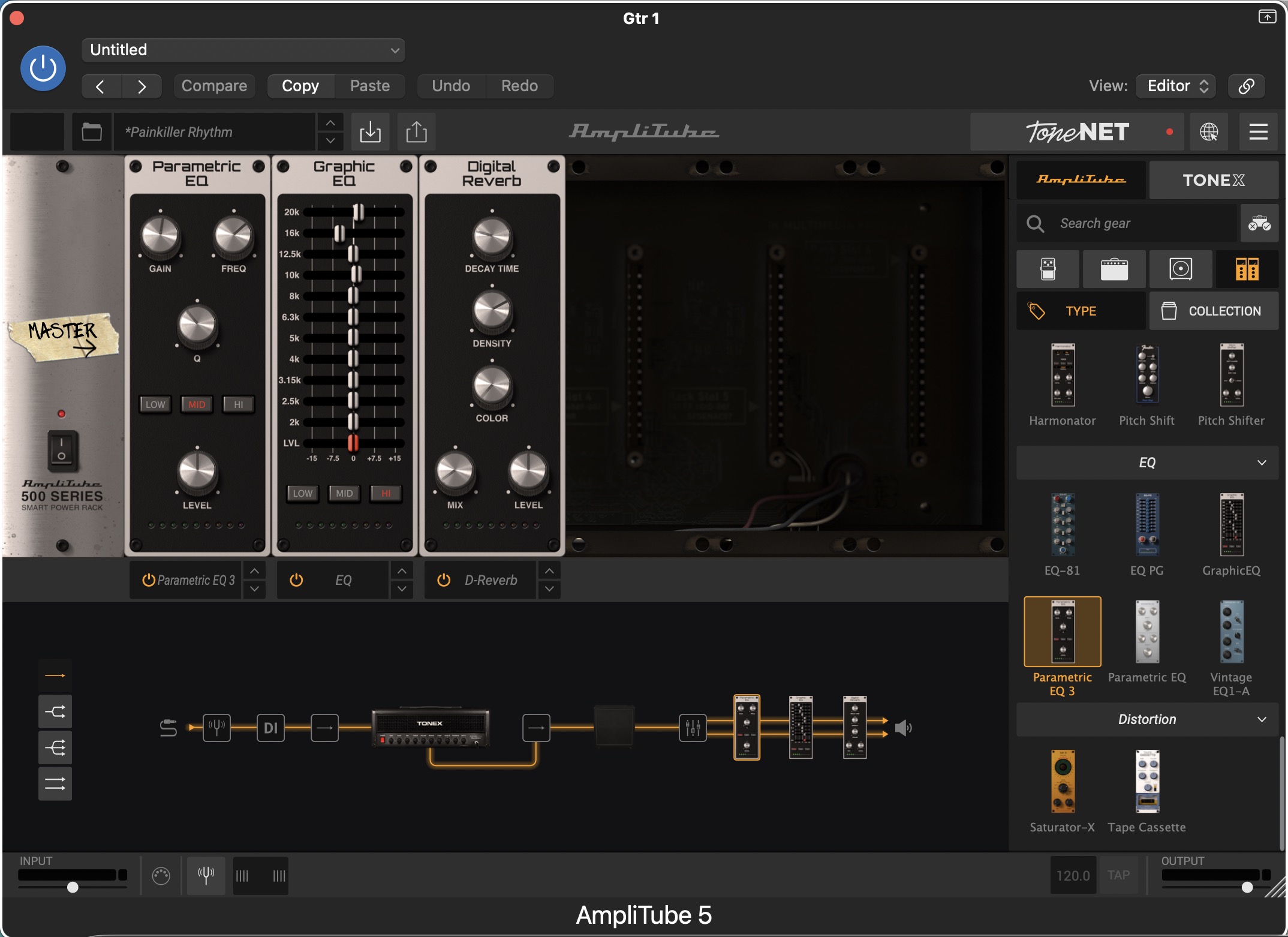Open the preset browser folder icon

pos(92,132)
